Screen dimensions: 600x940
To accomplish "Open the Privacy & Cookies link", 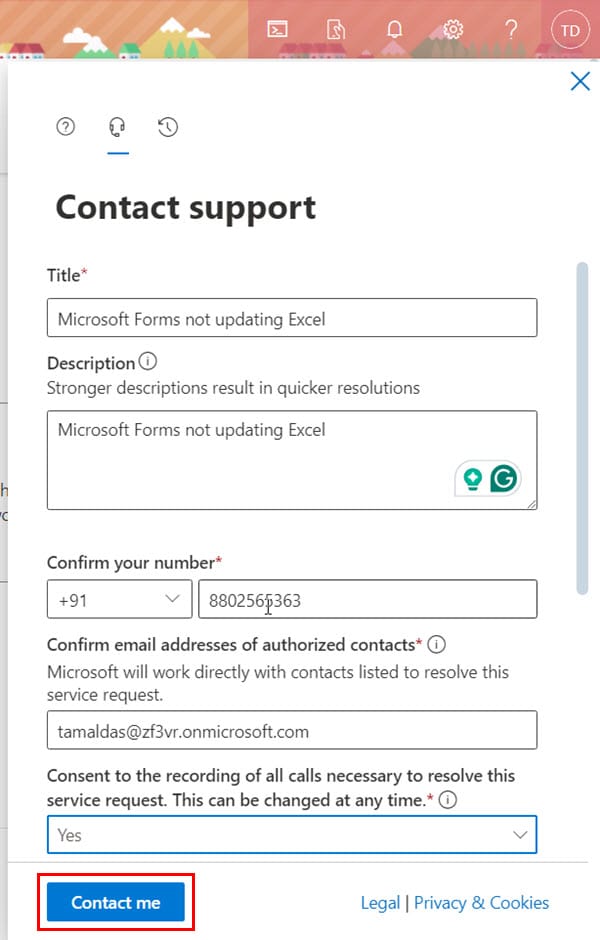I will [x=481, y=903].
